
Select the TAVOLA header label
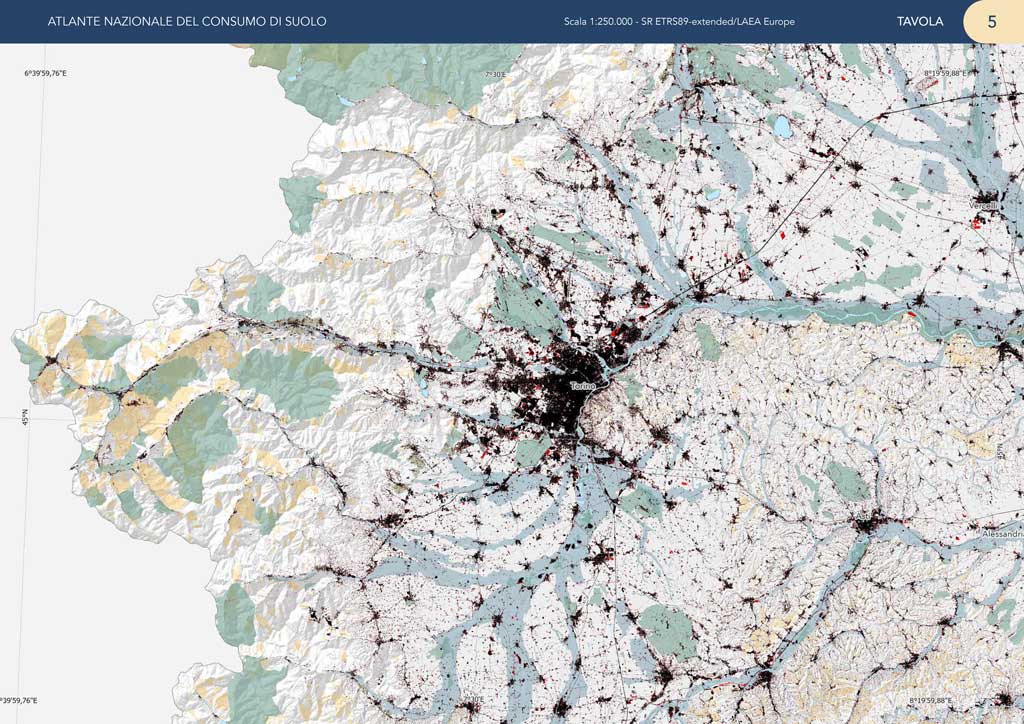click(x=919, y=21)
